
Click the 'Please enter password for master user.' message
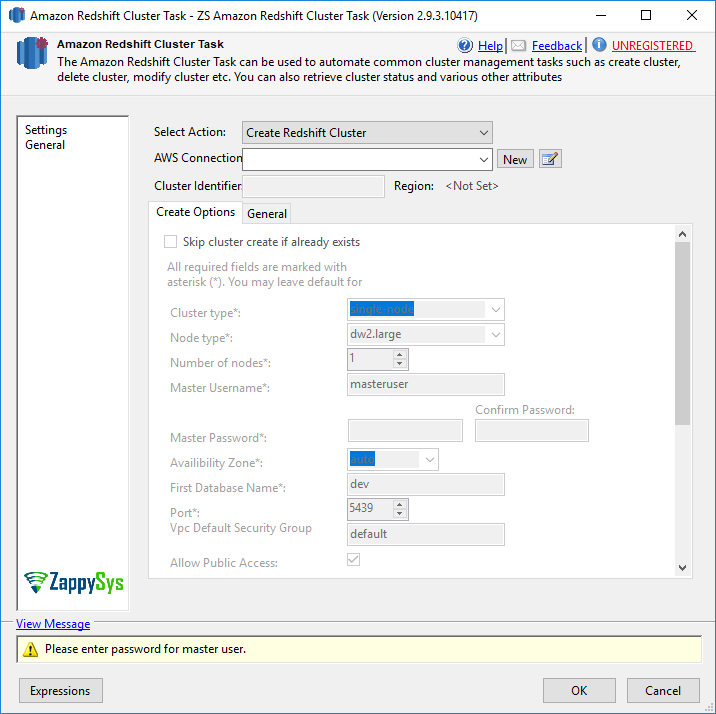pos(145,649)
